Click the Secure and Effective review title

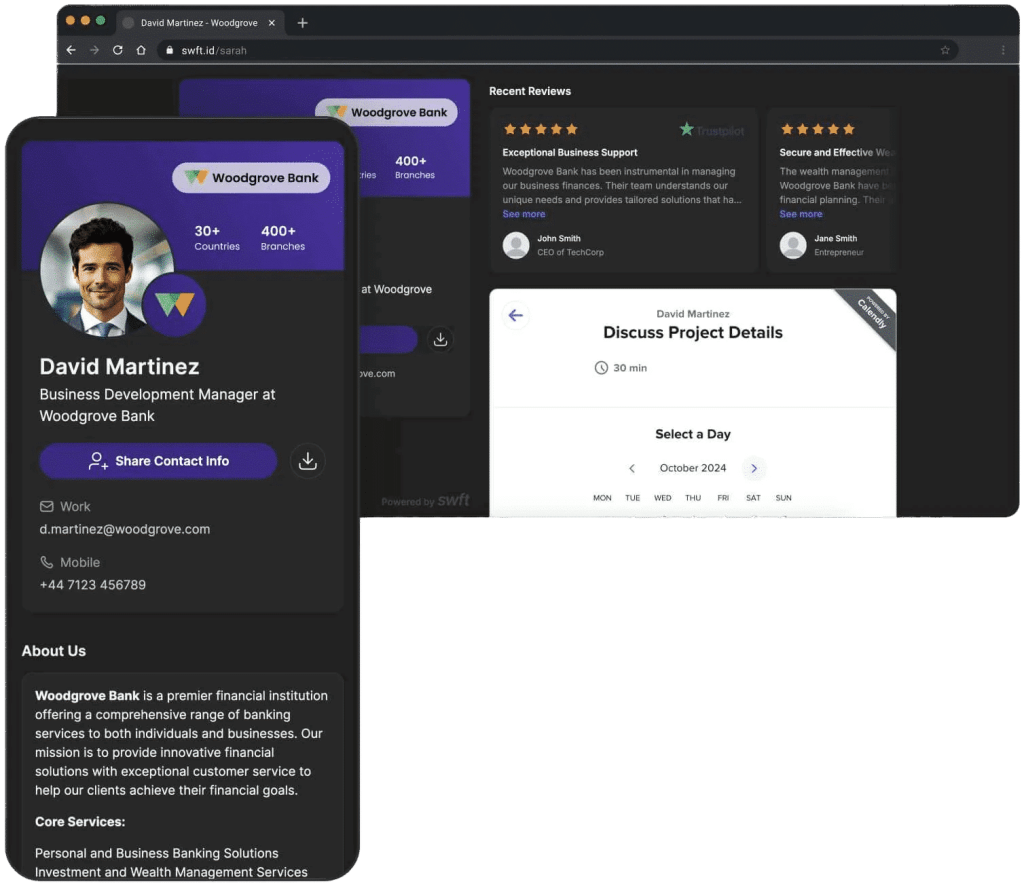[835, 153]
